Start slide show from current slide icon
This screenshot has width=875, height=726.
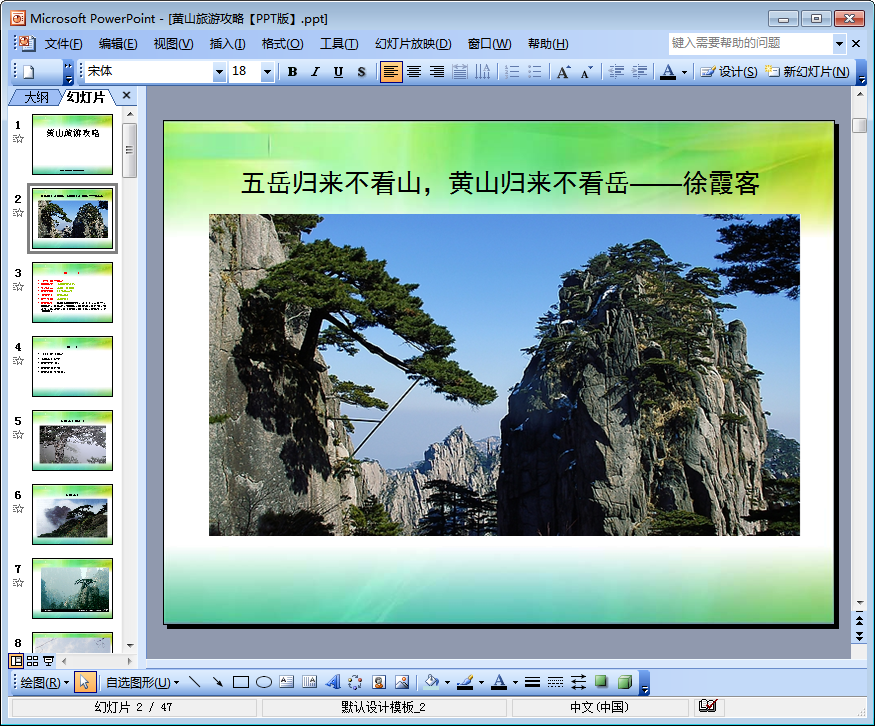[48, 661]
